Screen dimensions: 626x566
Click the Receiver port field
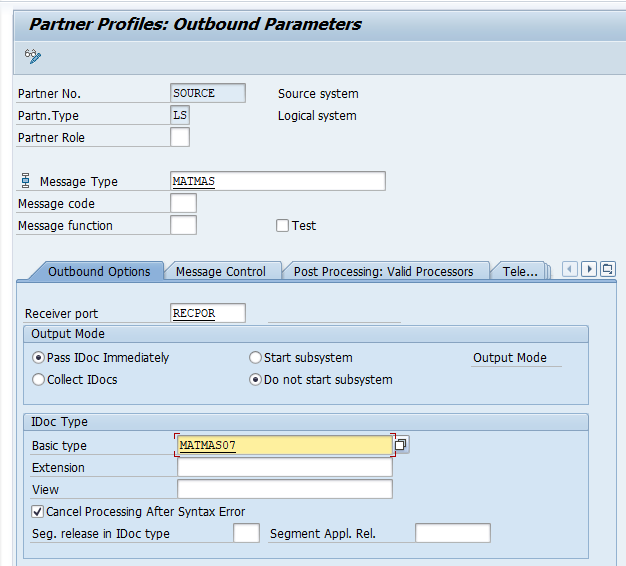pos(208,314)
